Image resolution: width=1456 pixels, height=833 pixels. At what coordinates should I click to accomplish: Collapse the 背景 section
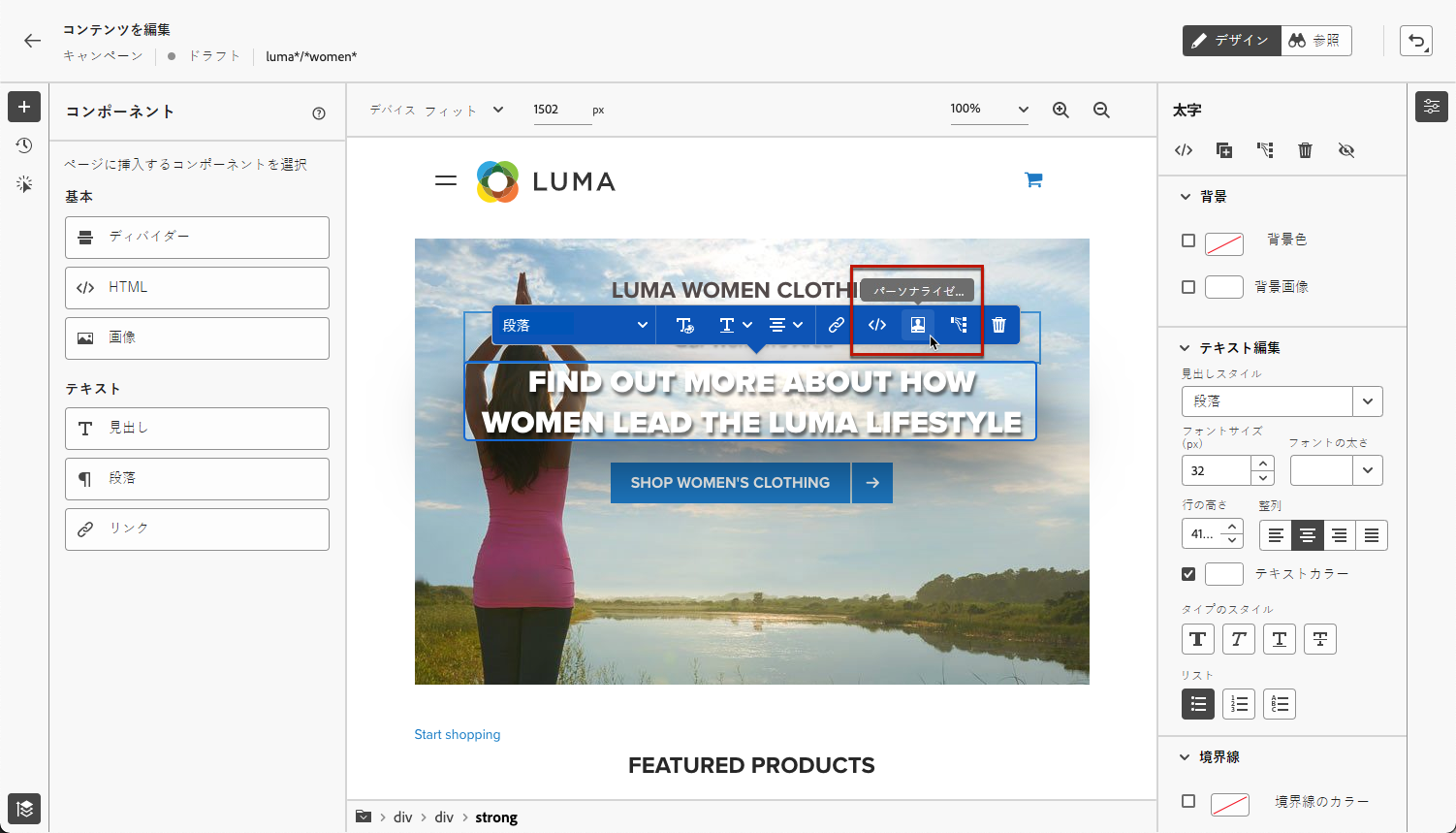(x=1185, y=197)
